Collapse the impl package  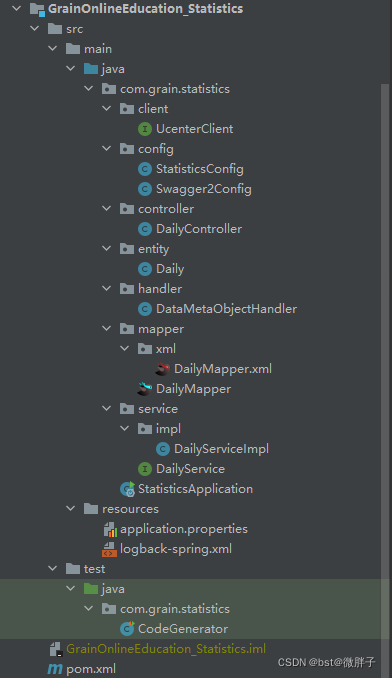(x=124, y=428)
